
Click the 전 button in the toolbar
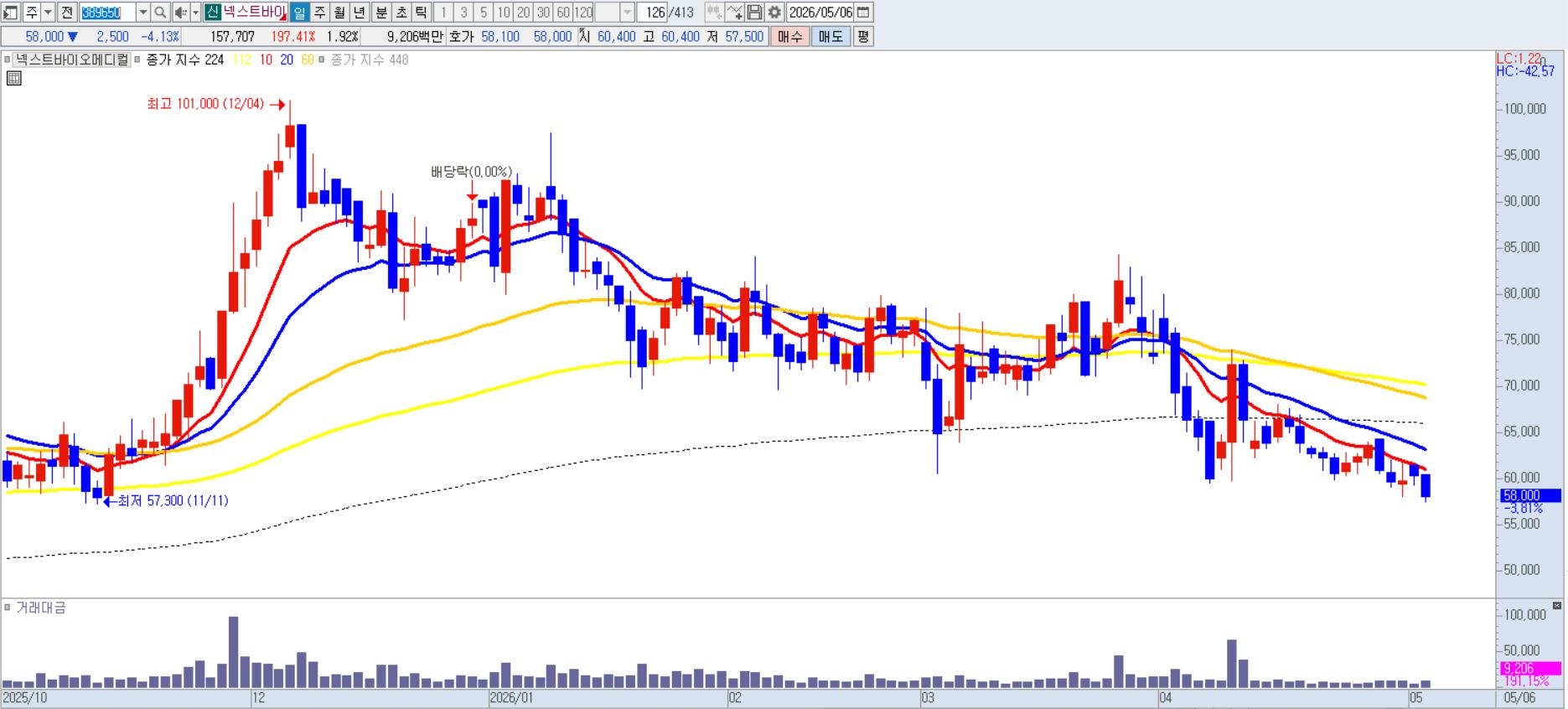[x=67, y=13]
